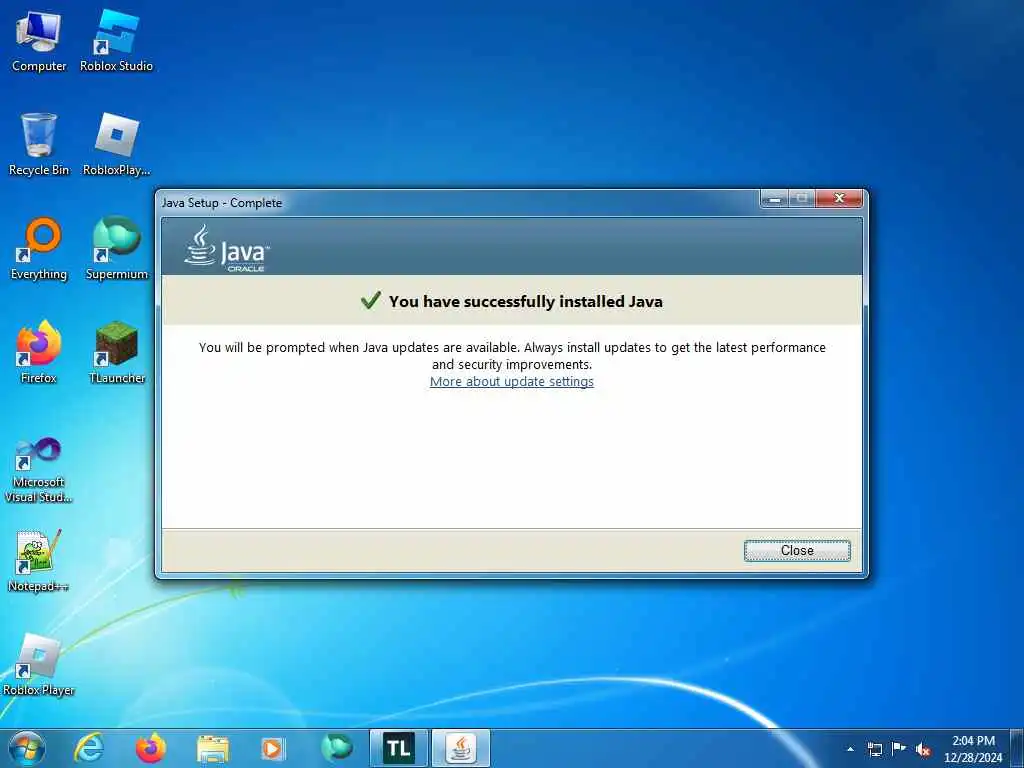The height and width of the screenshot is (768, 1024).
Task: Open More about update settings link
Action: tap(511, 381)
